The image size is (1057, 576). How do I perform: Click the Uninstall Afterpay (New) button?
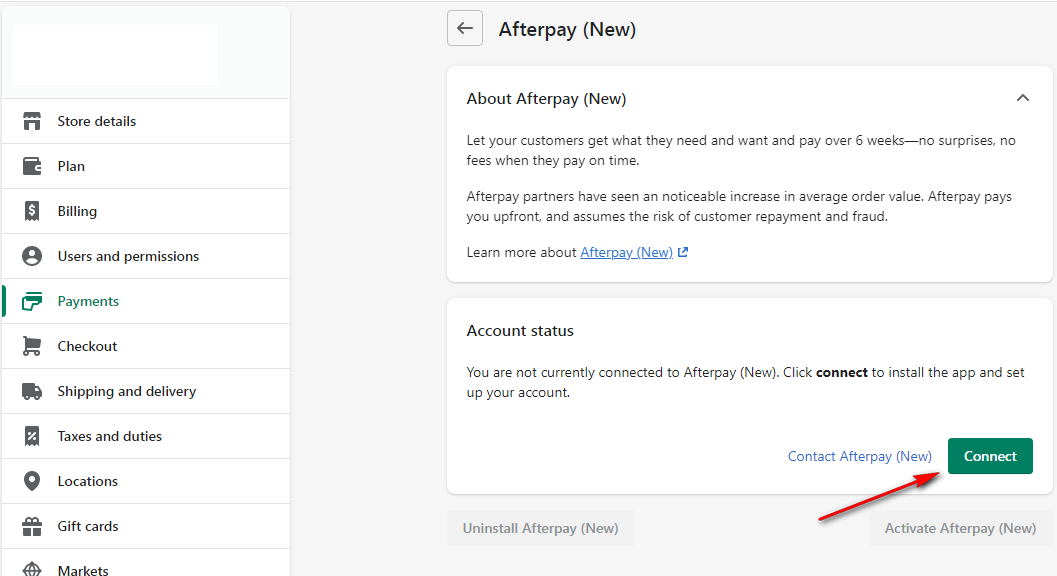(x=541, y=528)
